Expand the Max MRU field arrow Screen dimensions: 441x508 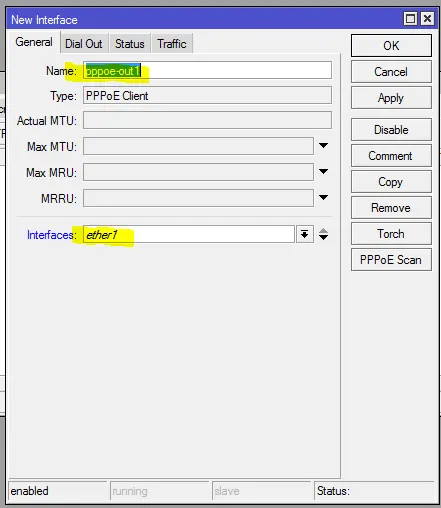[x=323, y=172]
